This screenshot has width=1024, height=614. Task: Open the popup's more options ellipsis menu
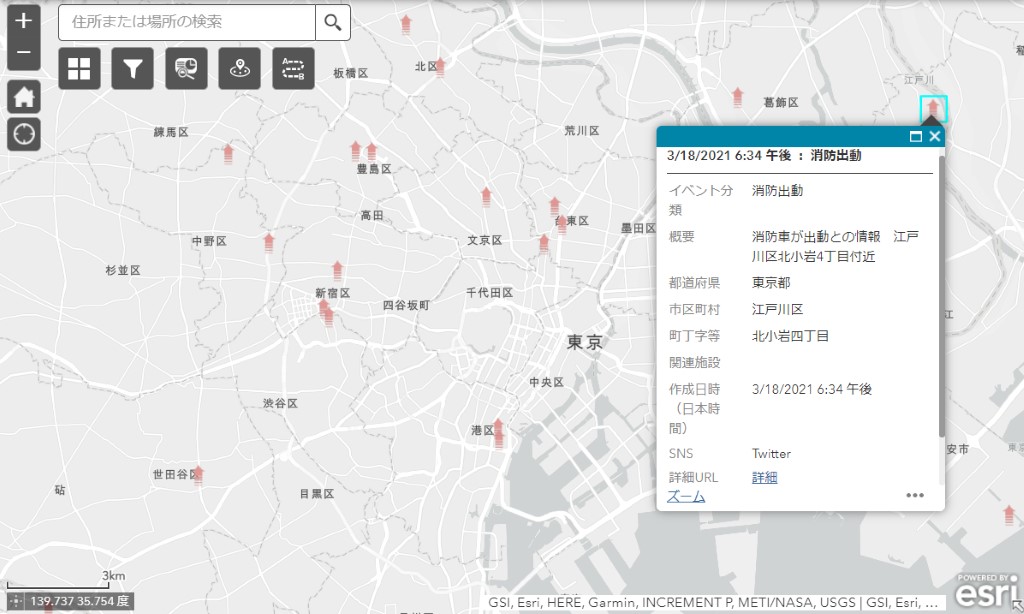(x=915, y=495)
